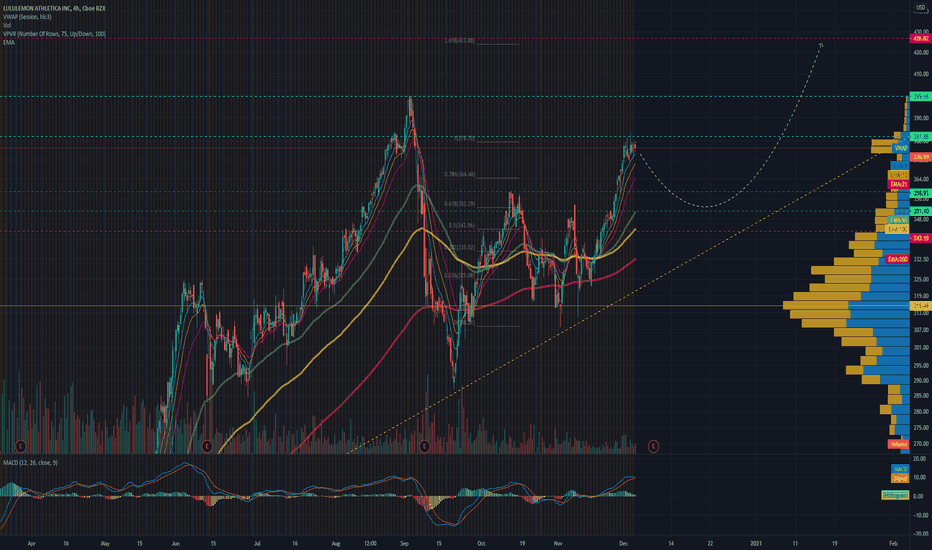This screenshot has height=550, width=932.
Task: Click the yellow 315.49 point-of-control label
Action: coord(920,306)
